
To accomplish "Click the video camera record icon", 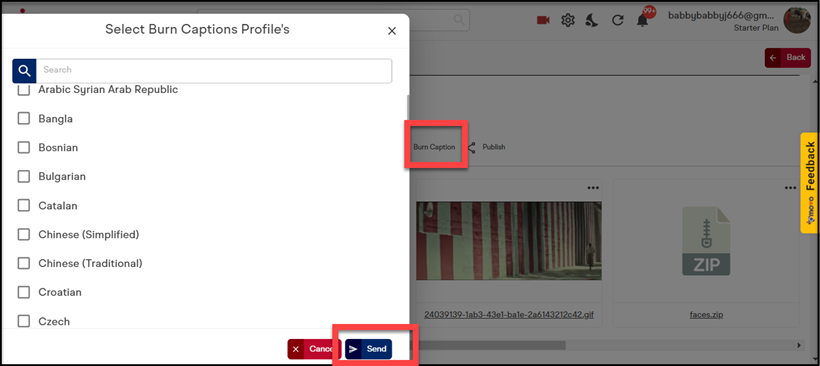I will click(x=543, y=20).
